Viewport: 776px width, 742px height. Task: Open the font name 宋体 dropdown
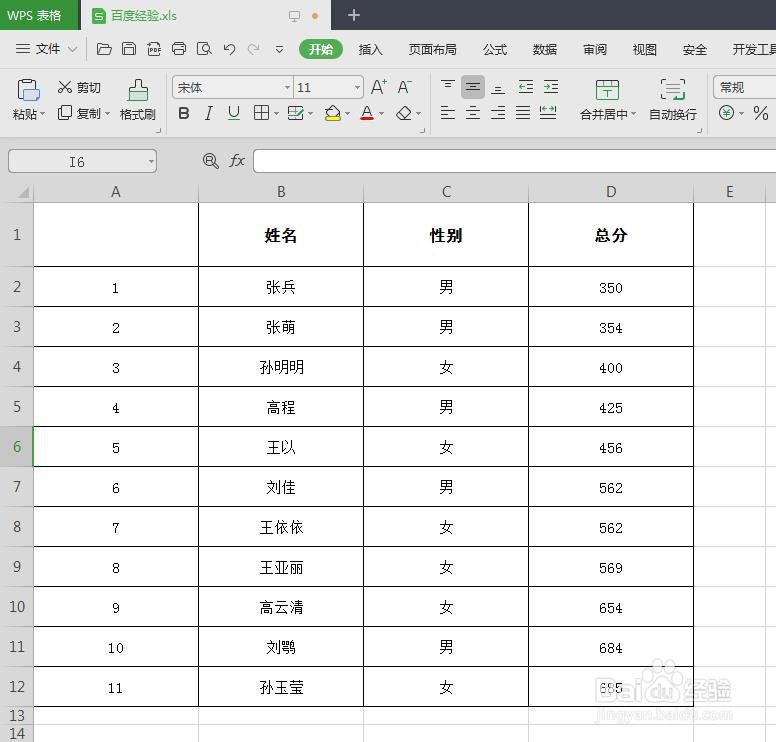pos(287,88)
